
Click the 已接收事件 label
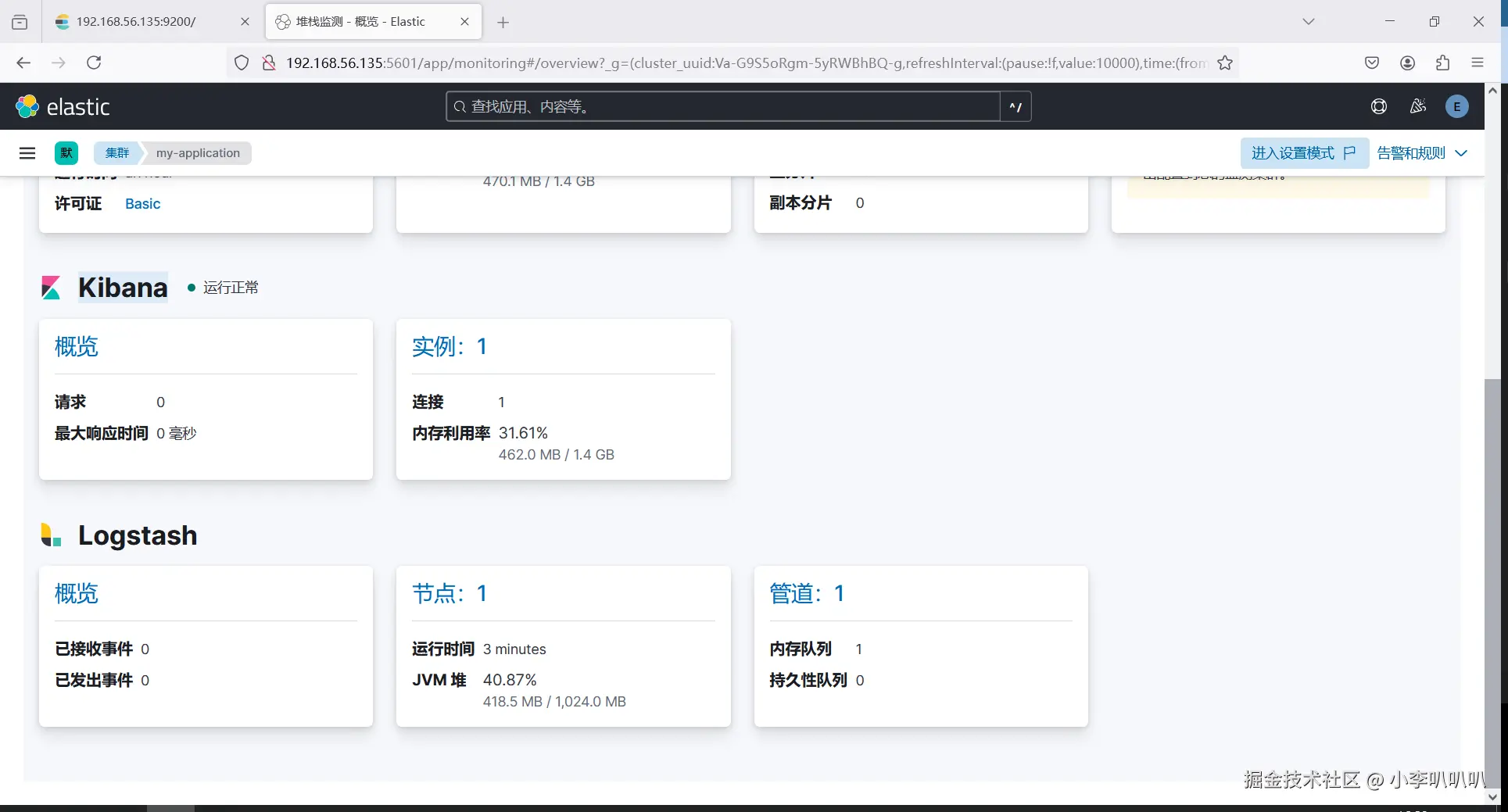pos(94,649)
